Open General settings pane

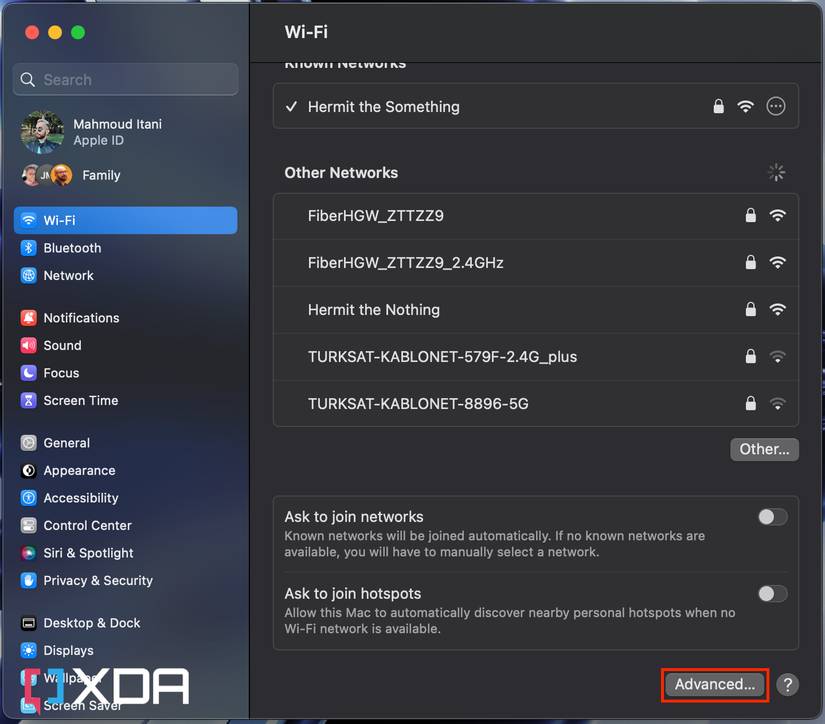pos(125,443)
